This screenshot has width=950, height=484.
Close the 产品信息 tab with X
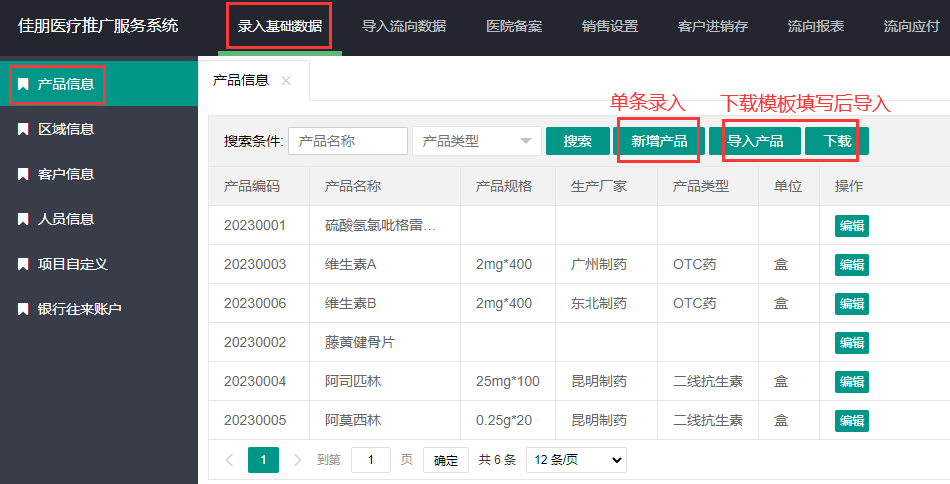[x=286, y=81]
